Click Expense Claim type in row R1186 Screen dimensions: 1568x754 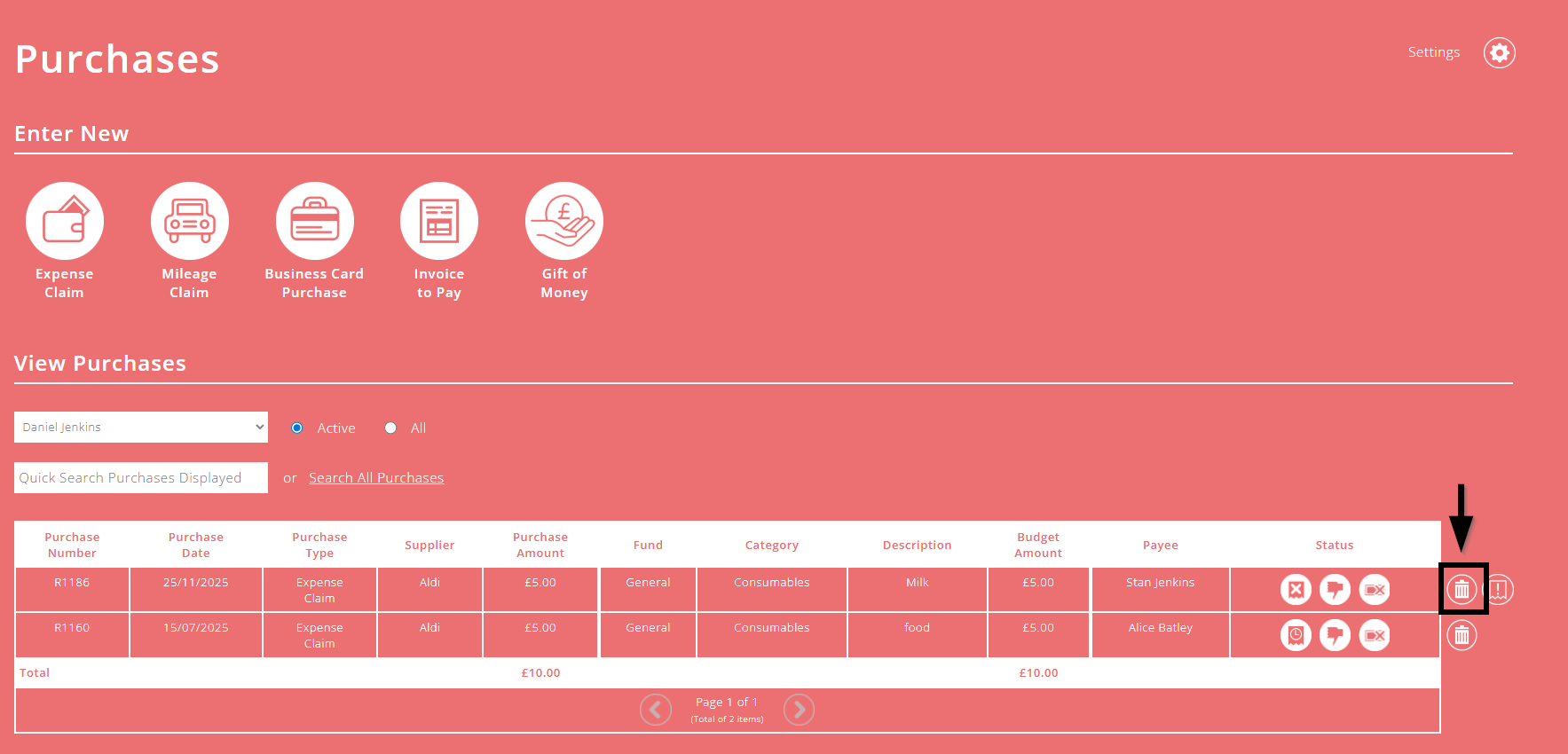click(x=319, y=590)
